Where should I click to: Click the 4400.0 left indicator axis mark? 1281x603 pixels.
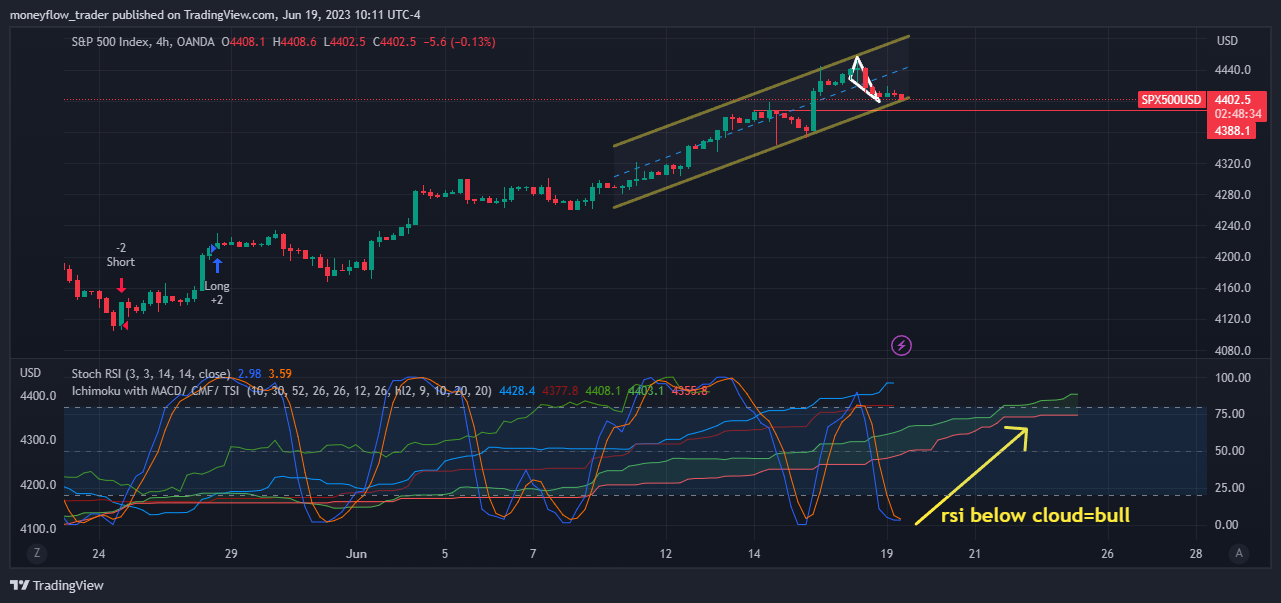tap(39, 396)
